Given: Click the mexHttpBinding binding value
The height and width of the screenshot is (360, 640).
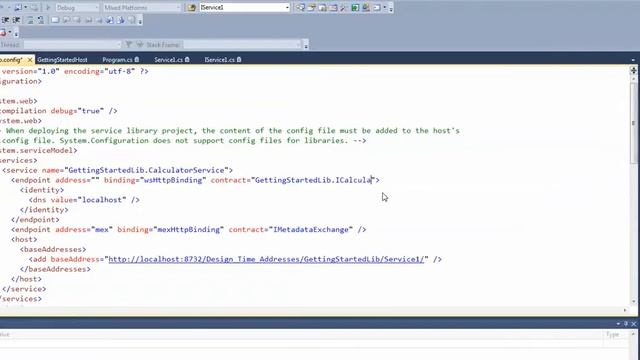Looking at the screenshot, I should [189, 229].
